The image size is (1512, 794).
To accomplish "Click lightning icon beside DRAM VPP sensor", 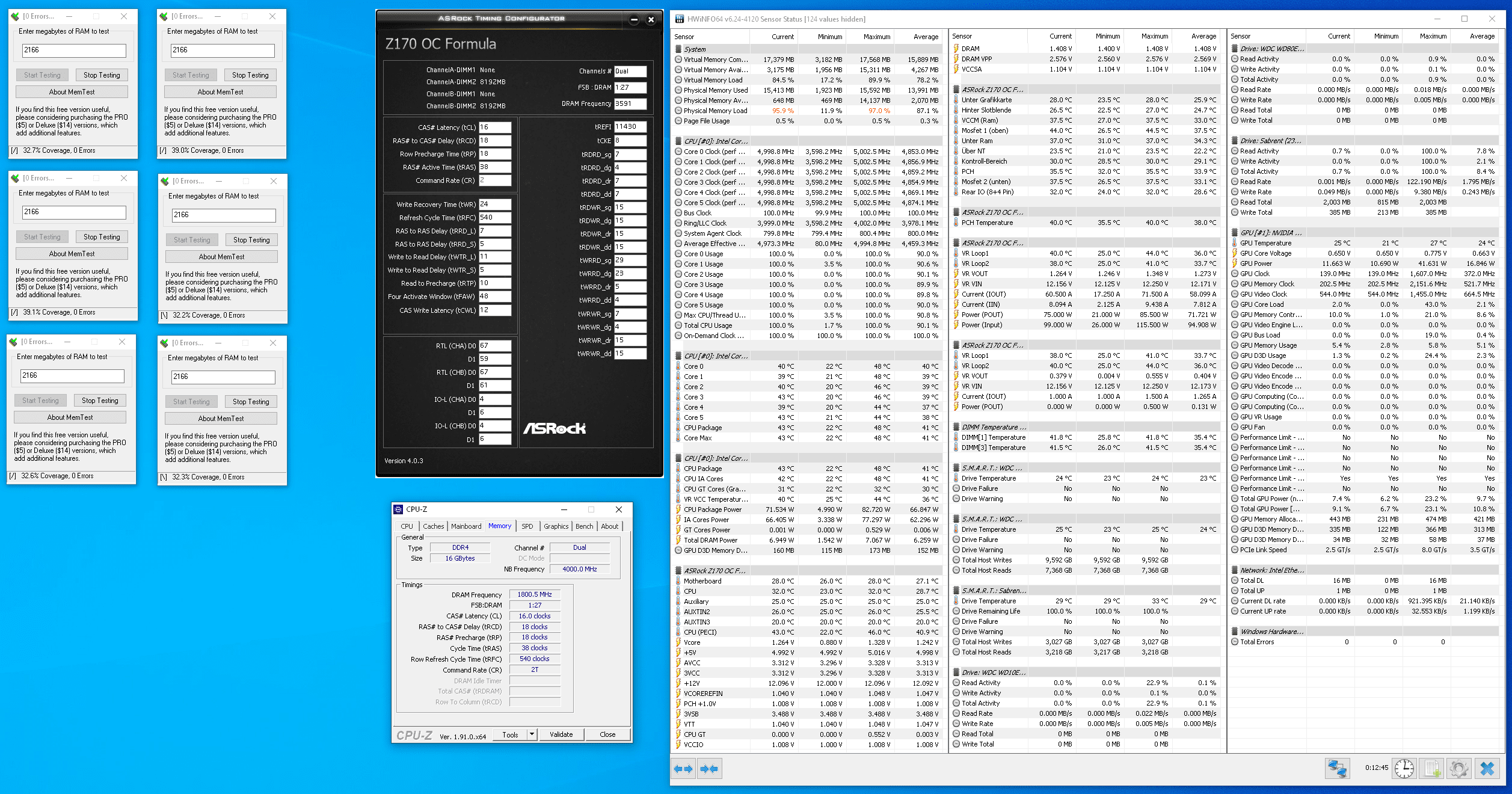I will (x=956, y=59).
